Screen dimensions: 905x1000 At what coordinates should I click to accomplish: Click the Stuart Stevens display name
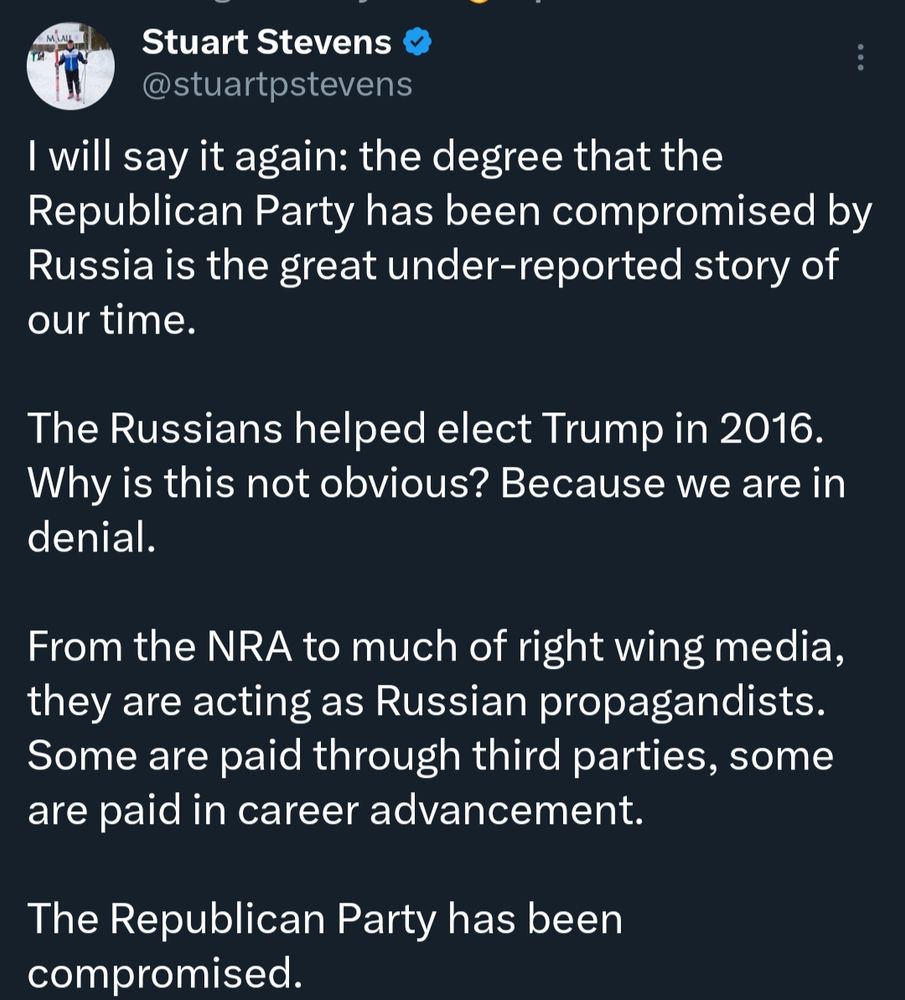[266, 42]
